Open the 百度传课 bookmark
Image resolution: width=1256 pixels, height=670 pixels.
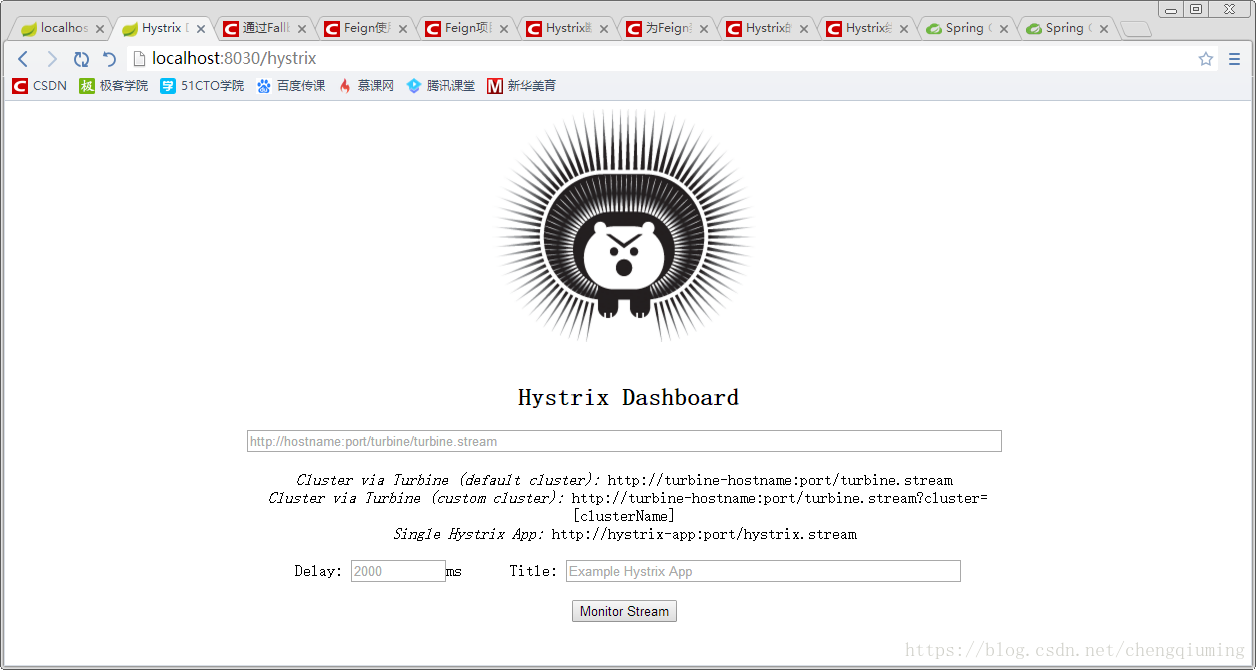tap(291, 86)
